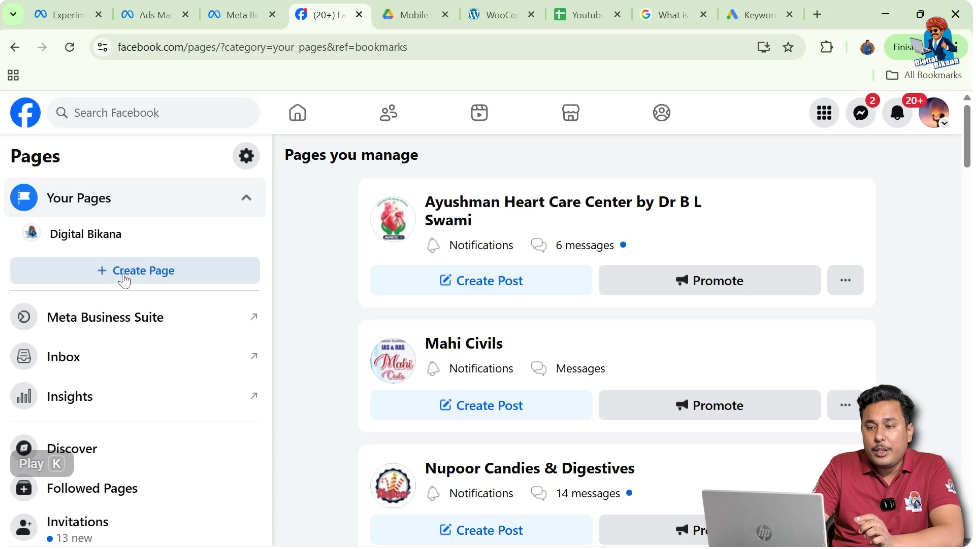
Task: Open notifications bell with 20+ badge
Action: [x=897, y=113]
